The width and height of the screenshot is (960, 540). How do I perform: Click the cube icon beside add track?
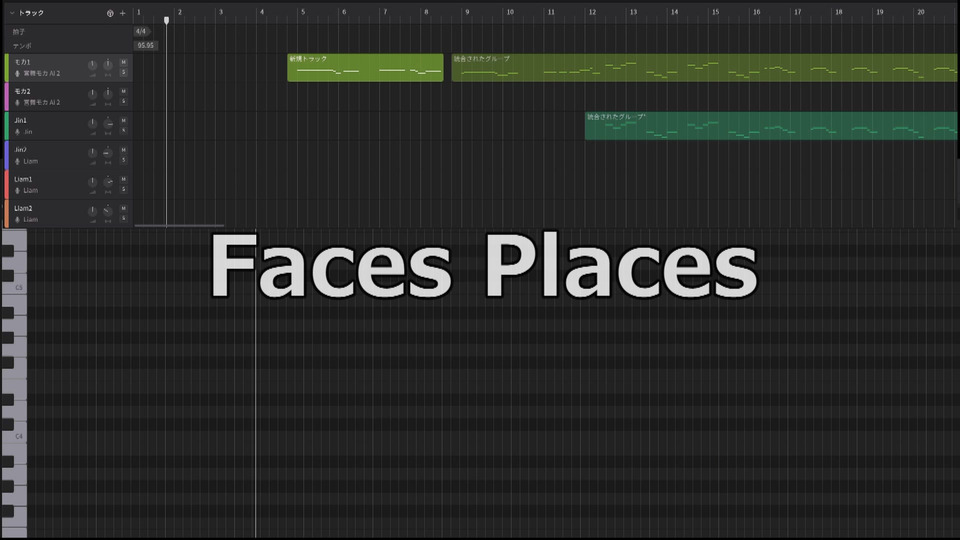click(x=110, y=13)
